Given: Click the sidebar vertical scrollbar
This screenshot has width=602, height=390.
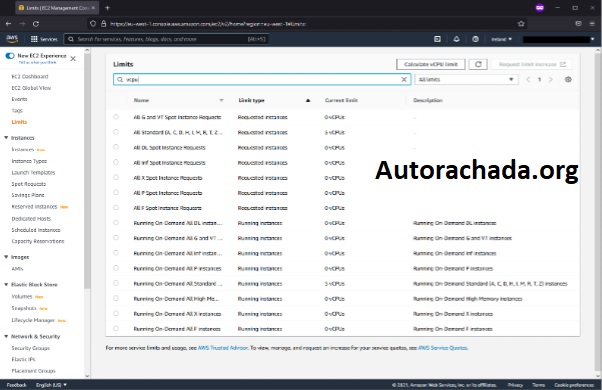Looking at the screenshot, I should (x=87, y=170).
